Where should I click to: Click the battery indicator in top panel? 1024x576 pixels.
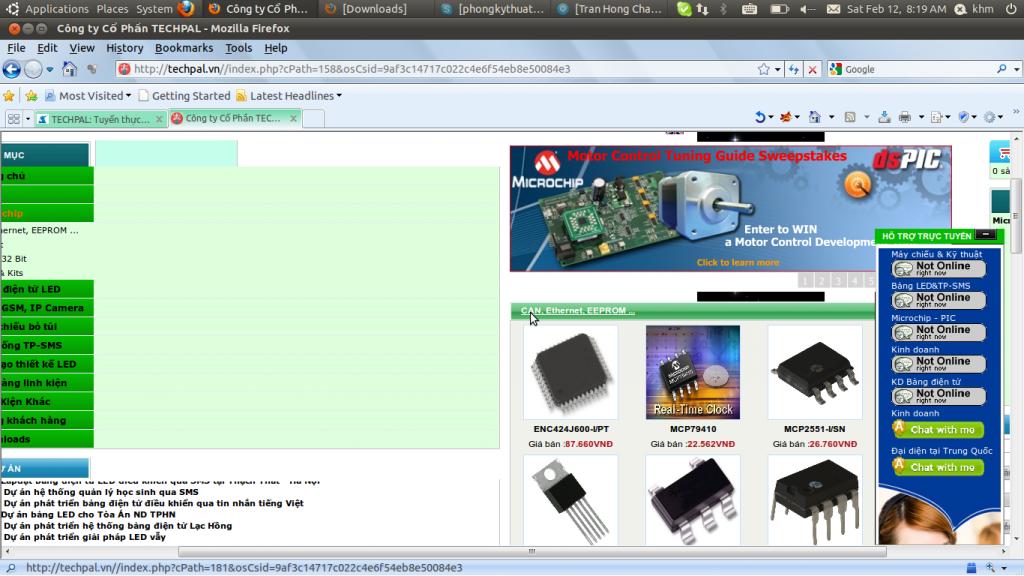[x=778, y=9]
